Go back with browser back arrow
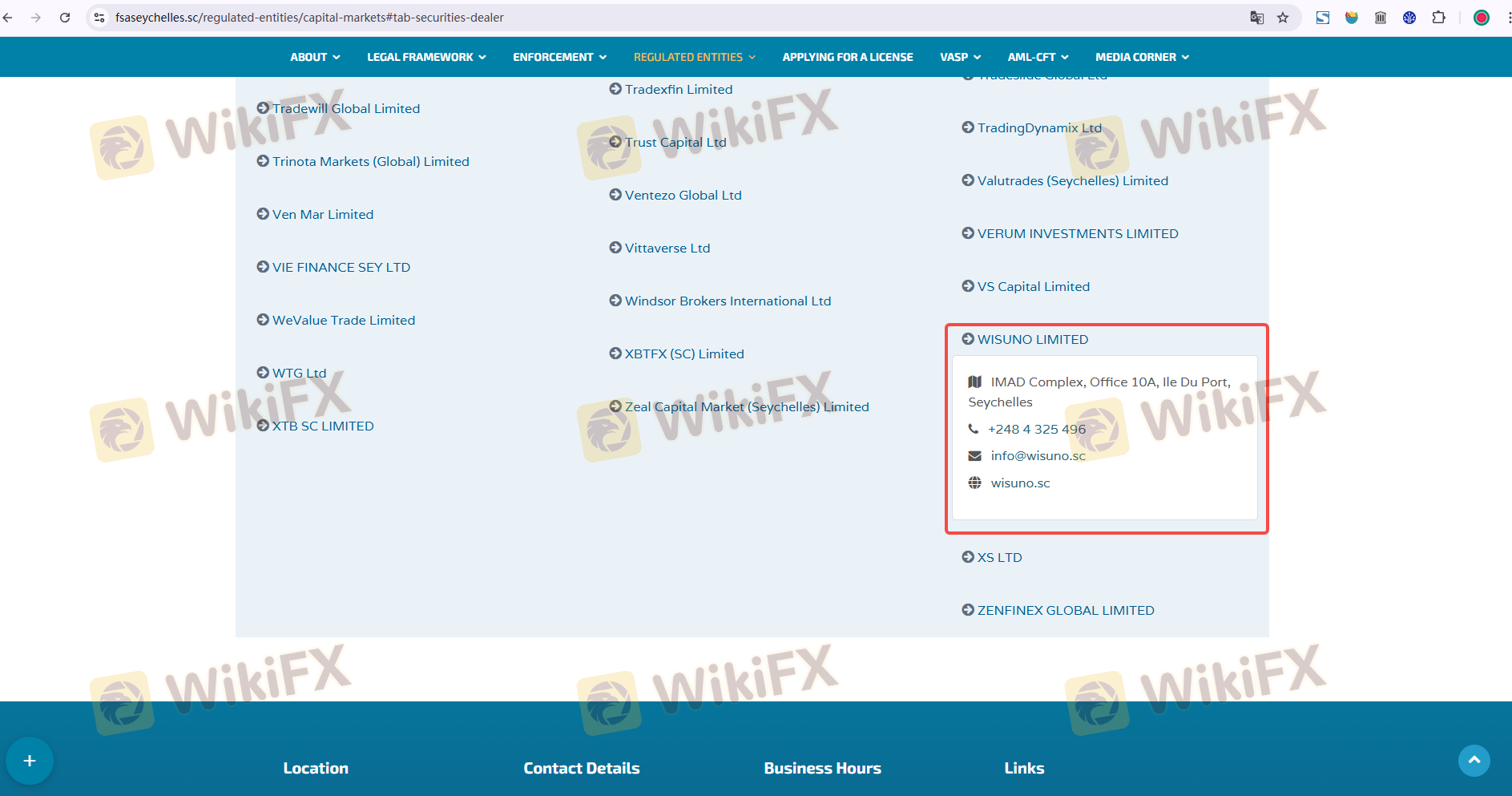This screenshot has width=1512, height=796. pyautogui.click(x=8, y=18)
